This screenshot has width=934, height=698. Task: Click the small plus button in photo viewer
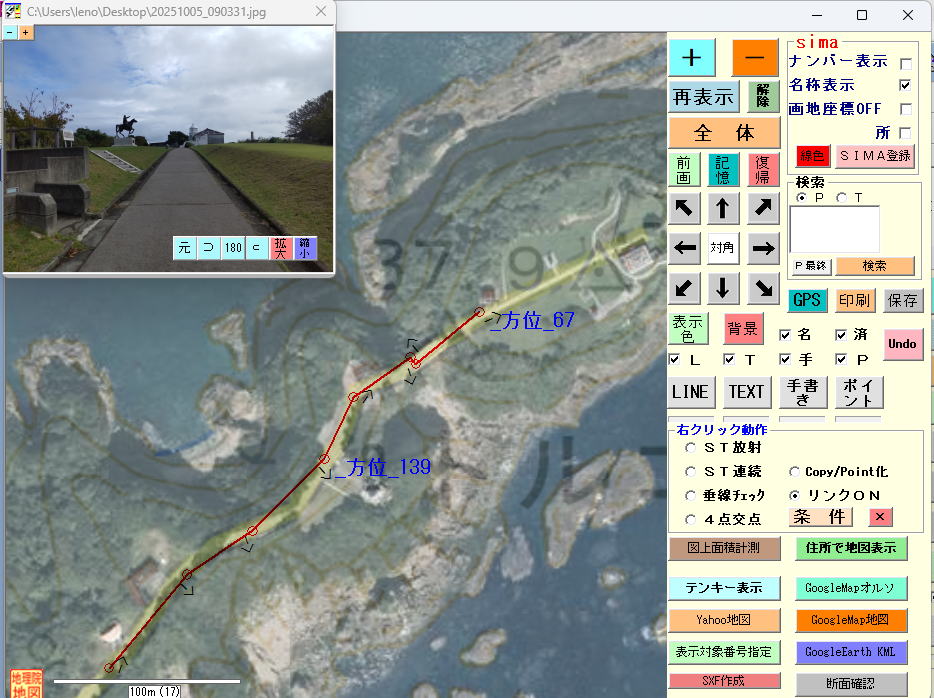point(26,32)
